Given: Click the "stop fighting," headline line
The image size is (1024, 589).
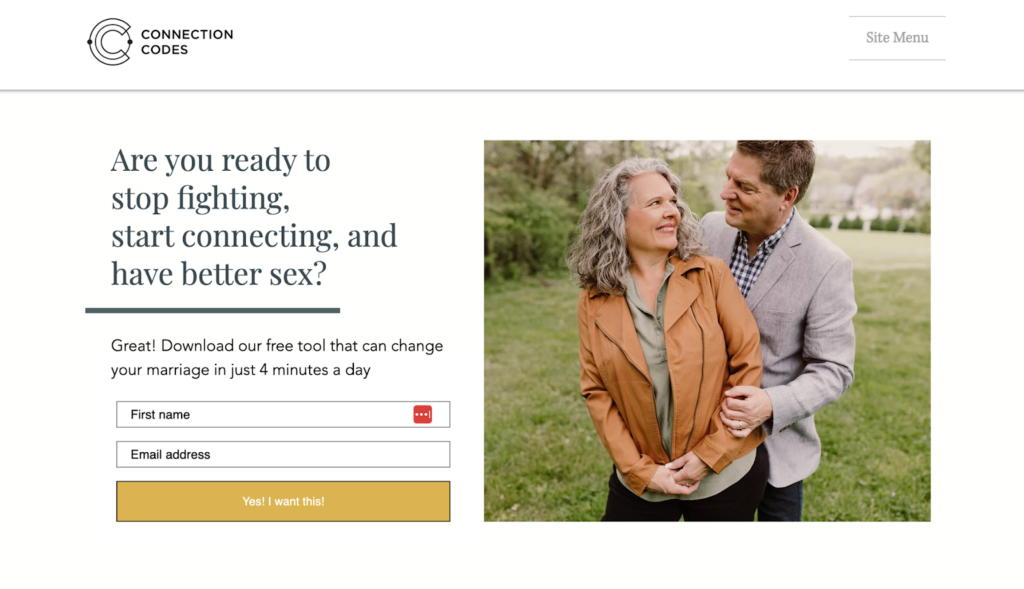Looking at the screenshot, I should tap(200, 198).
